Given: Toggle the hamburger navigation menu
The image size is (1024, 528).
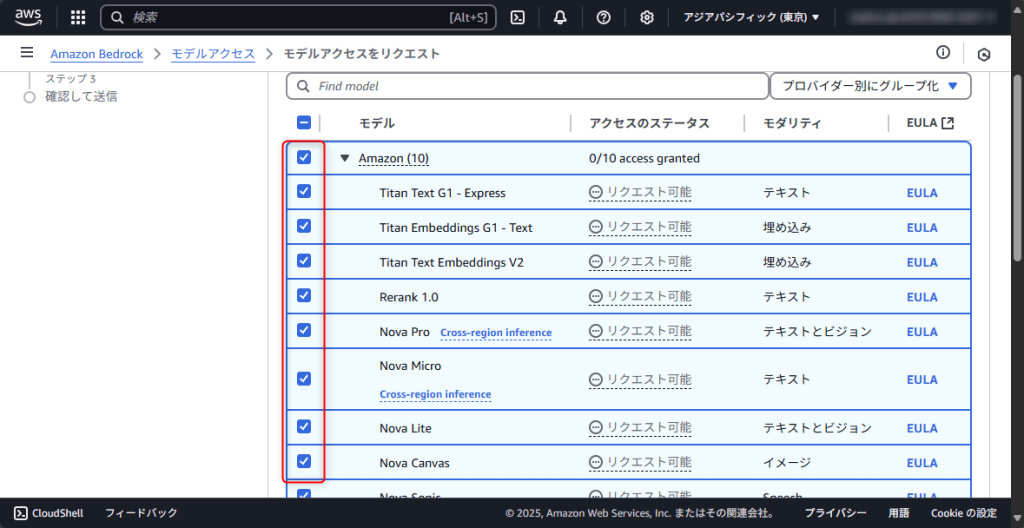Looking at the screenshot, I should (27, 52).
